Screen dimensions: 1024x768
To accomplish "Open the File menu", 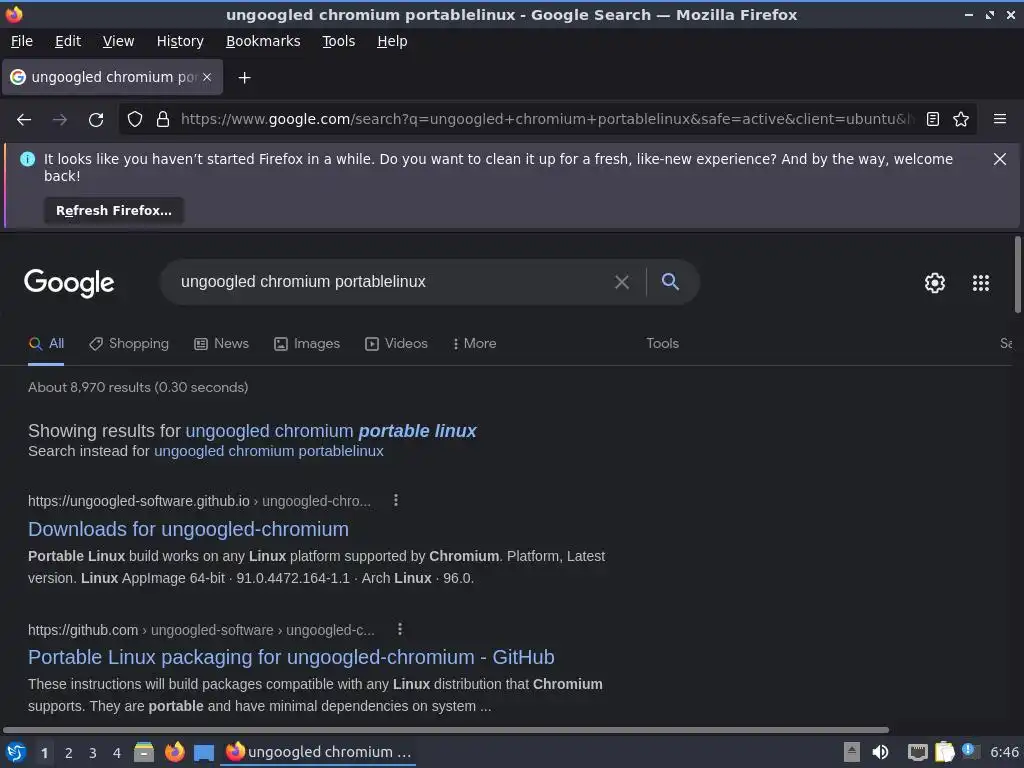I will coord(22,41).
